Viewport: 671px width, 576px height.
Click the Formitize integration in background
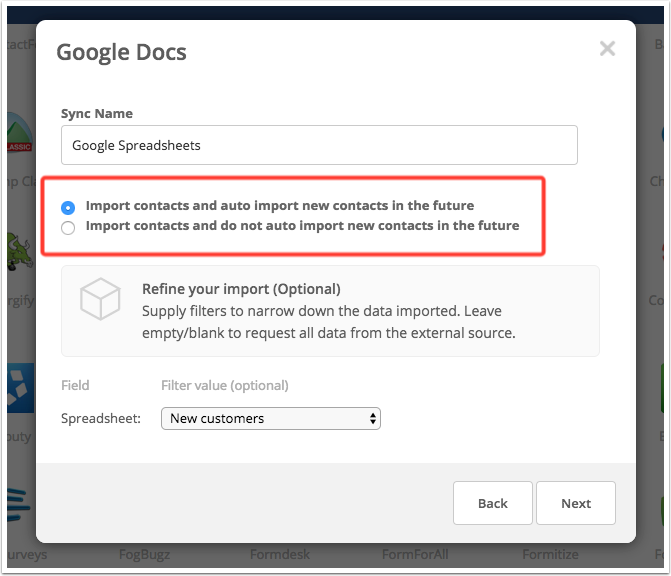pyautogui.click(x=550, y=555)
